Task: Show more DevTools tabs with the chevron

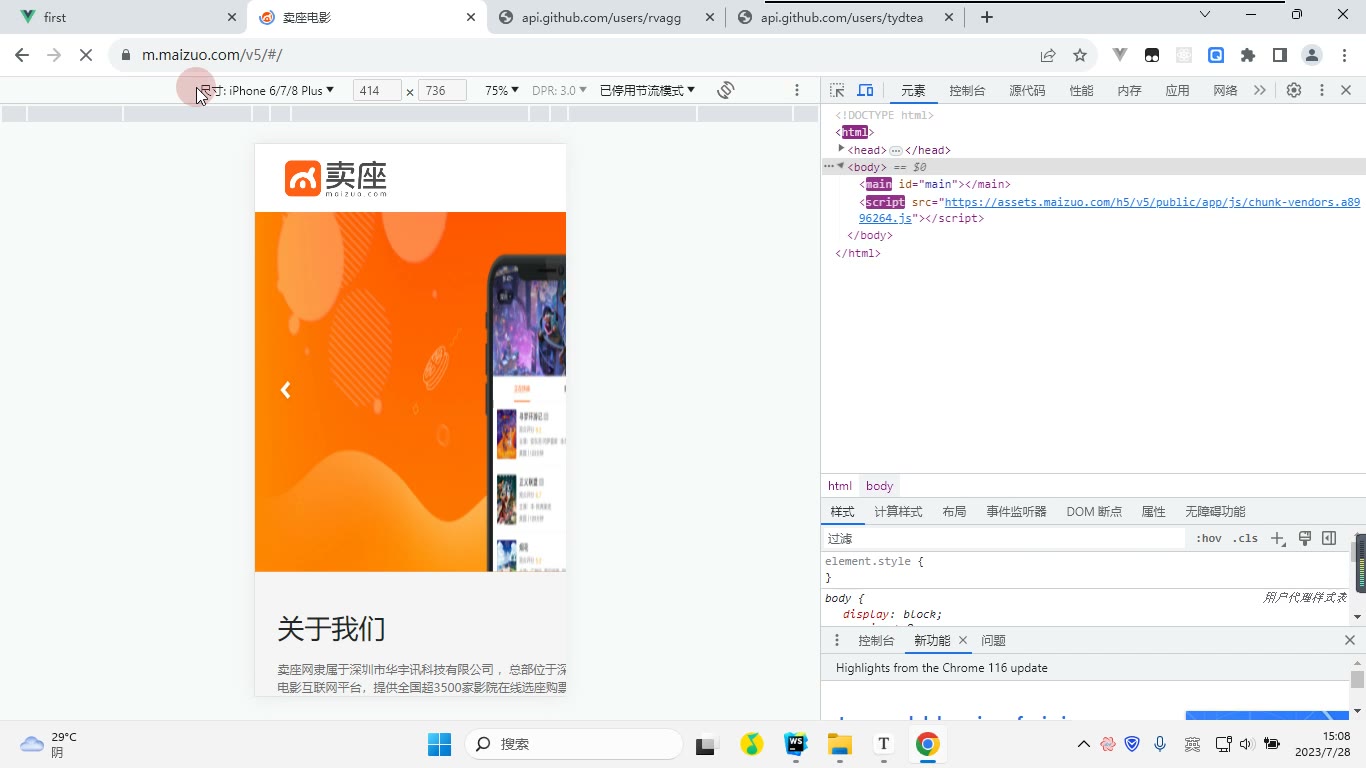Action: pos(1260,90)
